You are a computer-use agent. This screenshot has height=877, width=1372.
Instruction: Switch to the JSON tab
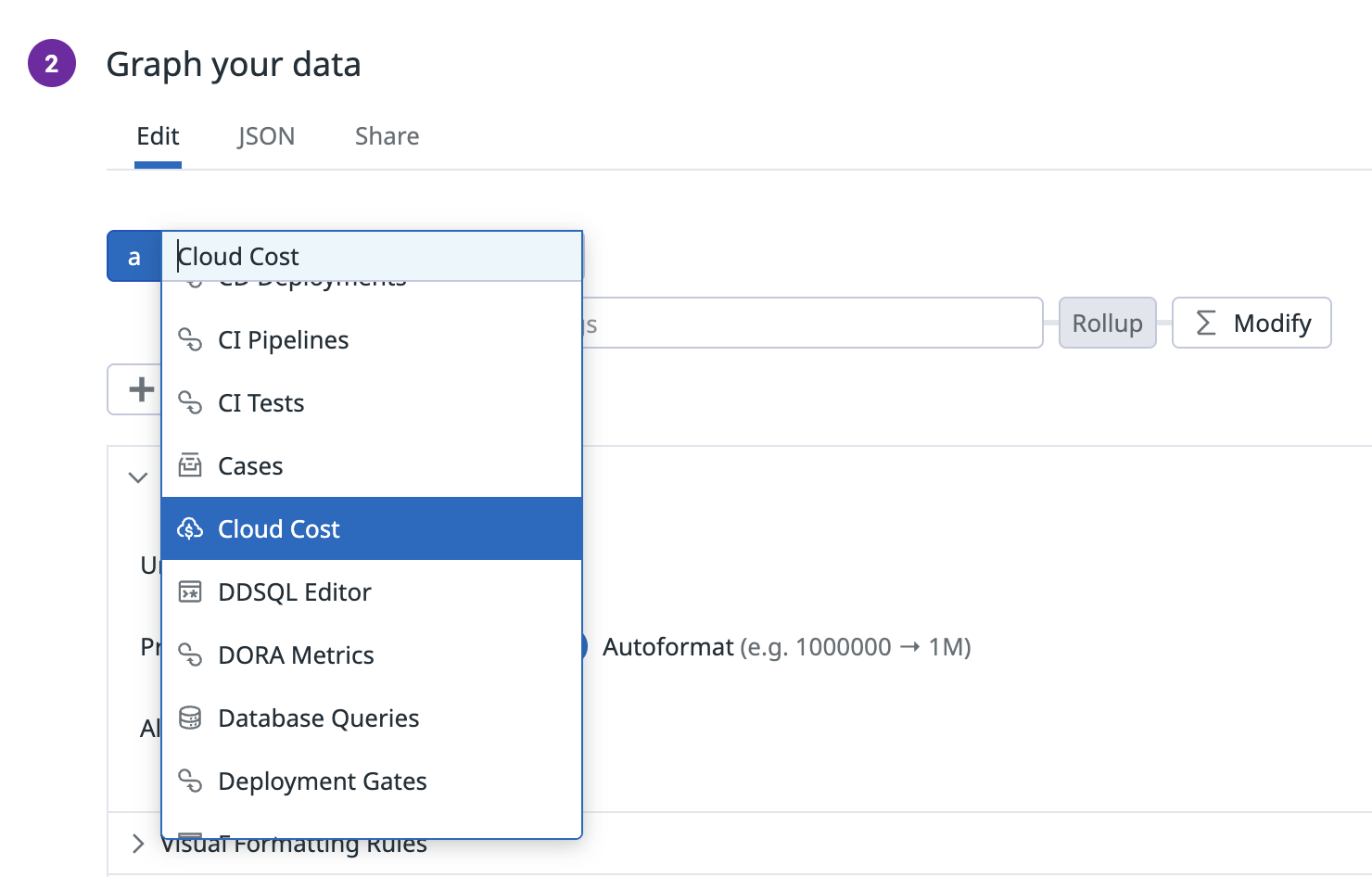(x=266, y=136)
